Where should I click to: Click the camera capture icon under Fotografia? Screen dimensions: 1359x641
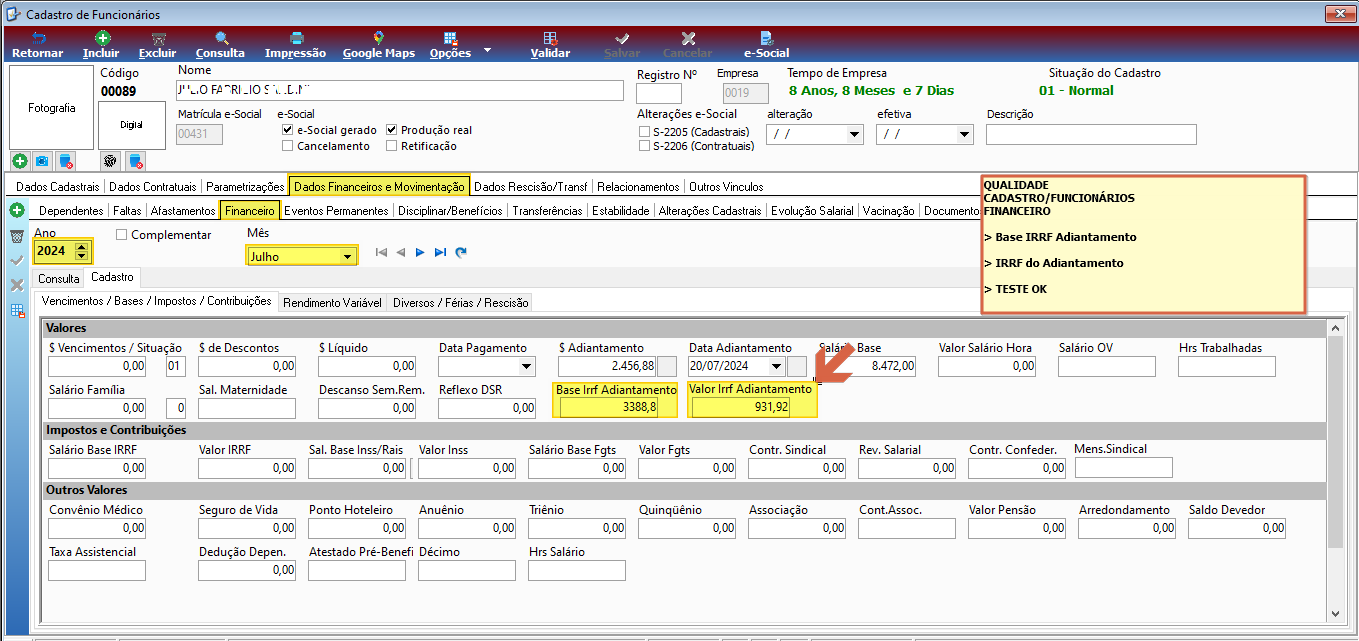pyautogui.click(x=42, y=160)
